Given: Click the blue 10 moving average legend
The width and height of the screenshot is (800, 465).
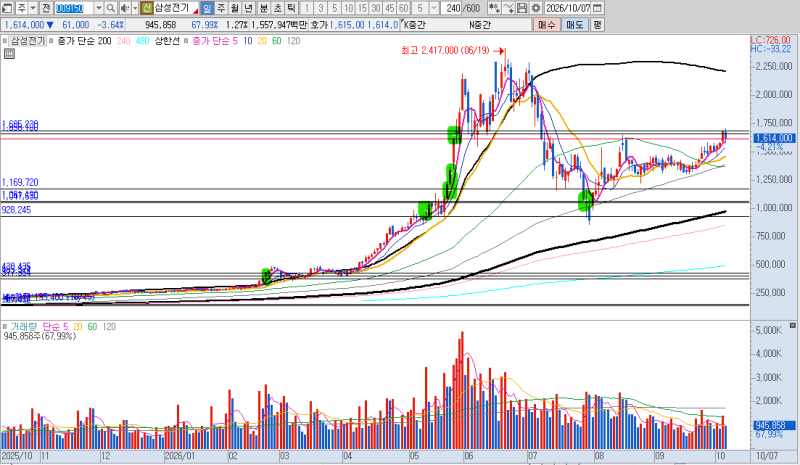Looking at the screenshot, I should 247,41.
